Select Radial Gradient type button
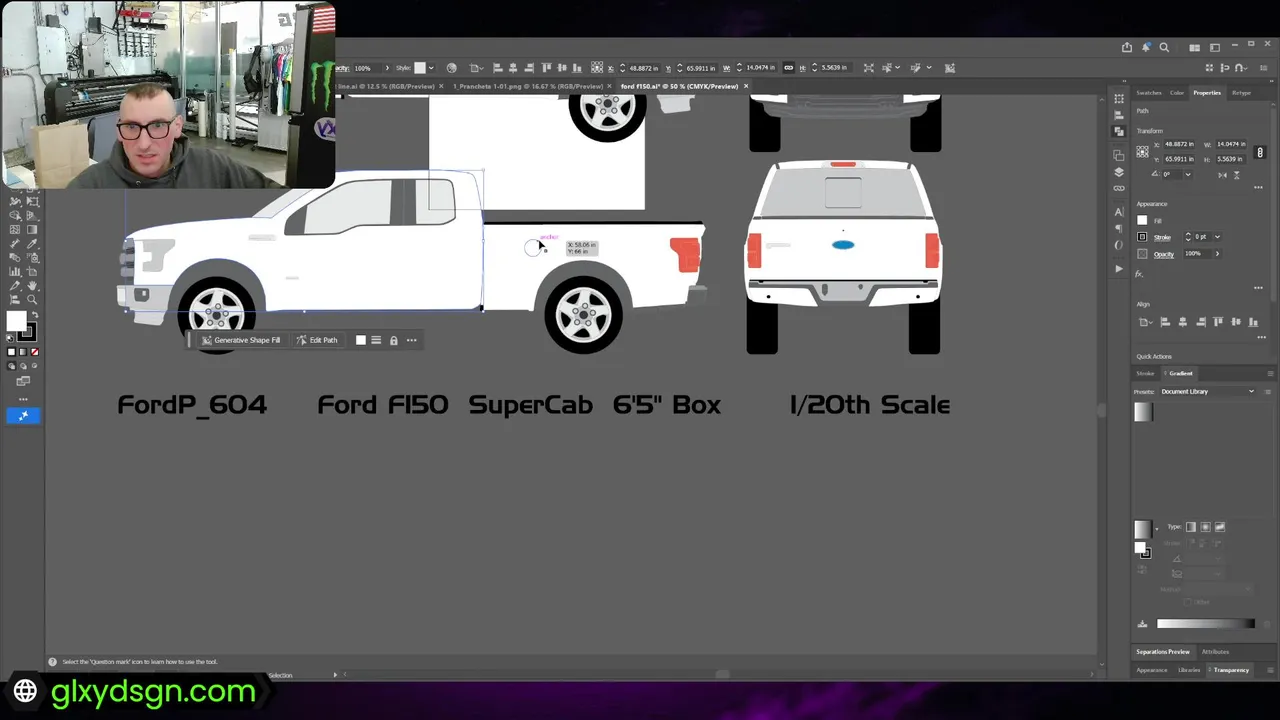This screenshot has width=1280, height=720. (1205, 527)
